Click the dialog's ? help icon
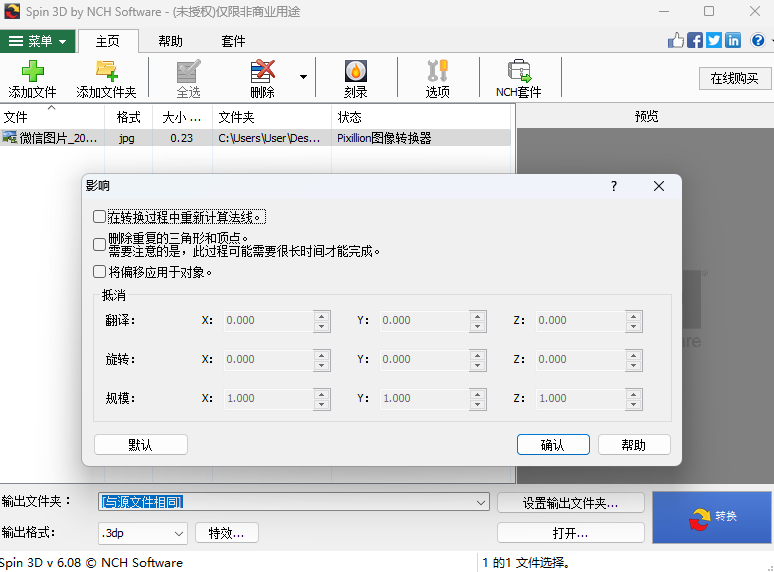The height and width of the screenshot is (572, 774). tap(614, 186)
